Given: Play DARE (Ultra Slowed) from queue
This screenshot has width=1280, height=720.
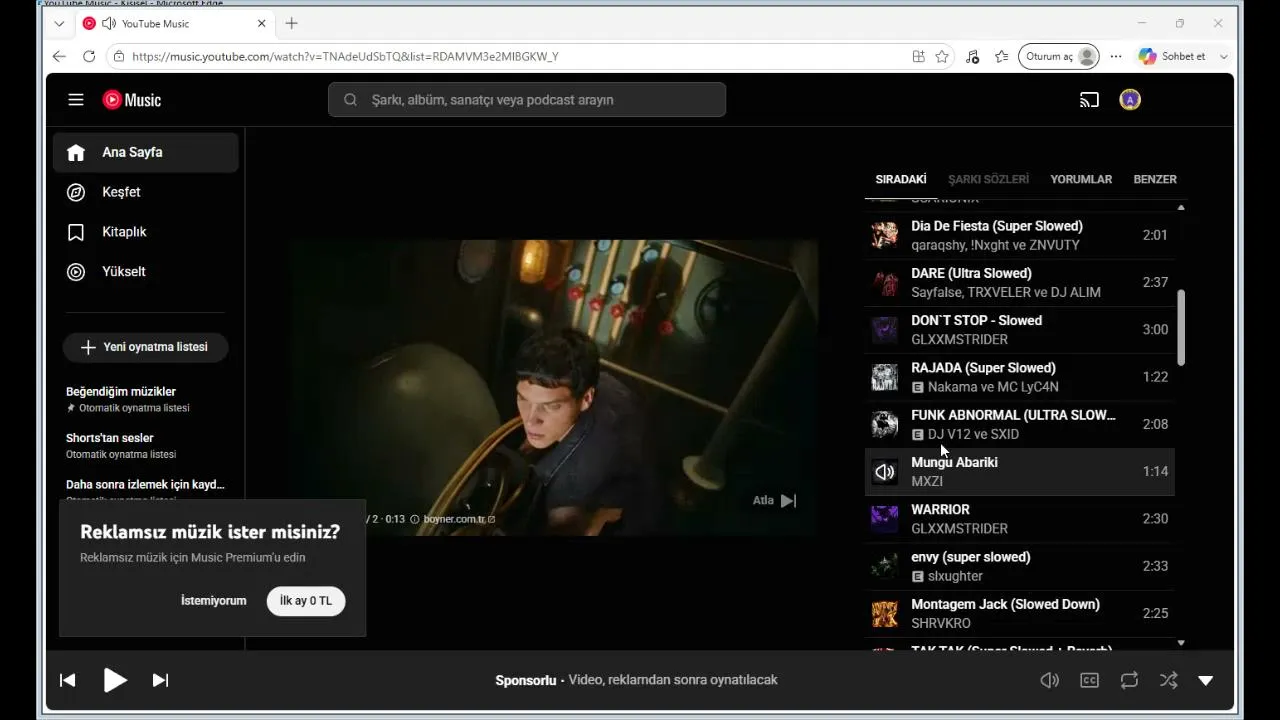Looking at the screenshot, I should tap(1020, 282).
